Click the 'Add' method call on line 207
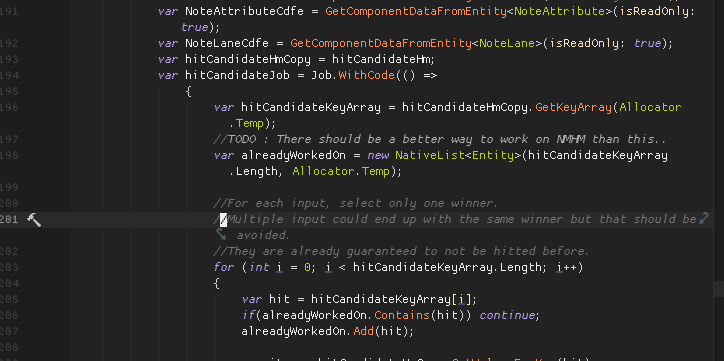Viewport: 724px width, 361px height. pos(364,331)
